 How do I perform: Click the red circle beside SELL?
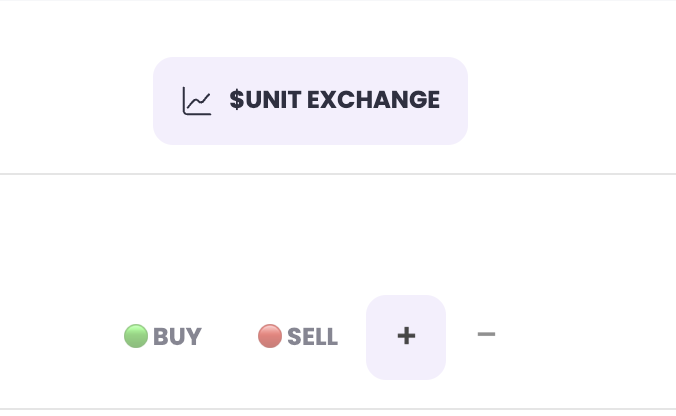pyautogui.click(x=269, y=336)
